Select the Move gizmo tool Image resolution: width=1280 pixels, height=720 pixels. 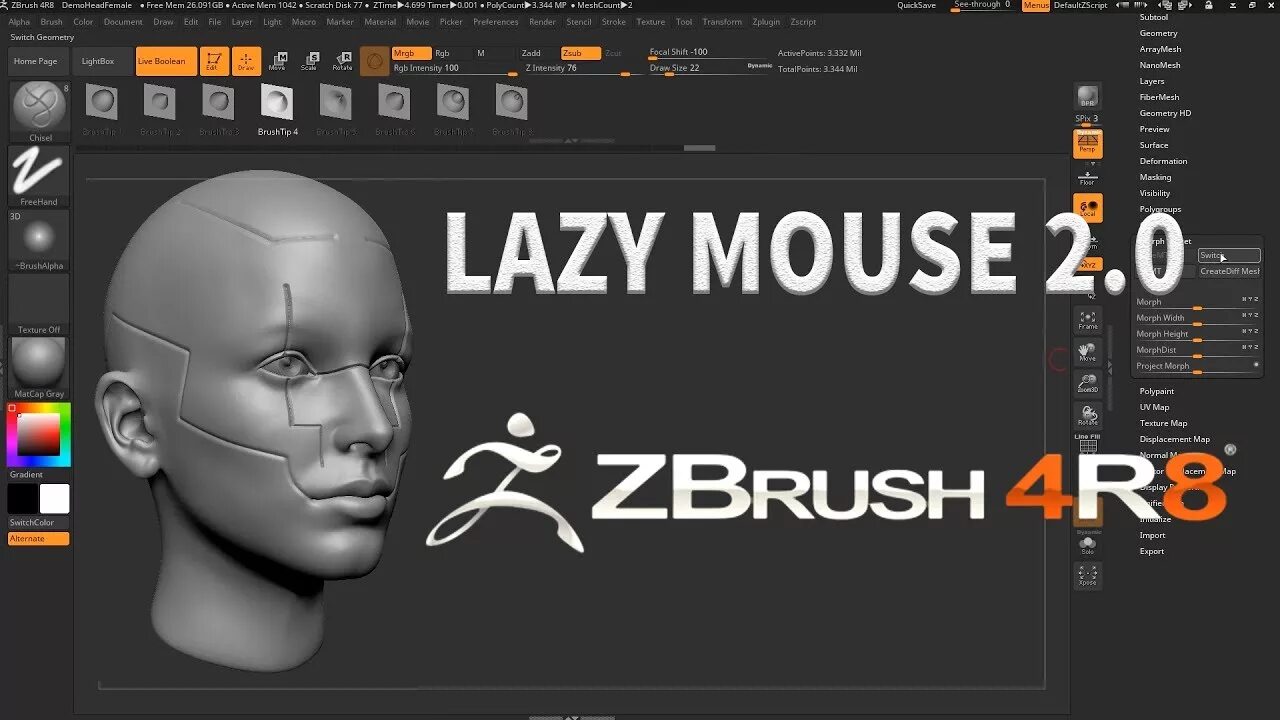(x=278, y=61)
